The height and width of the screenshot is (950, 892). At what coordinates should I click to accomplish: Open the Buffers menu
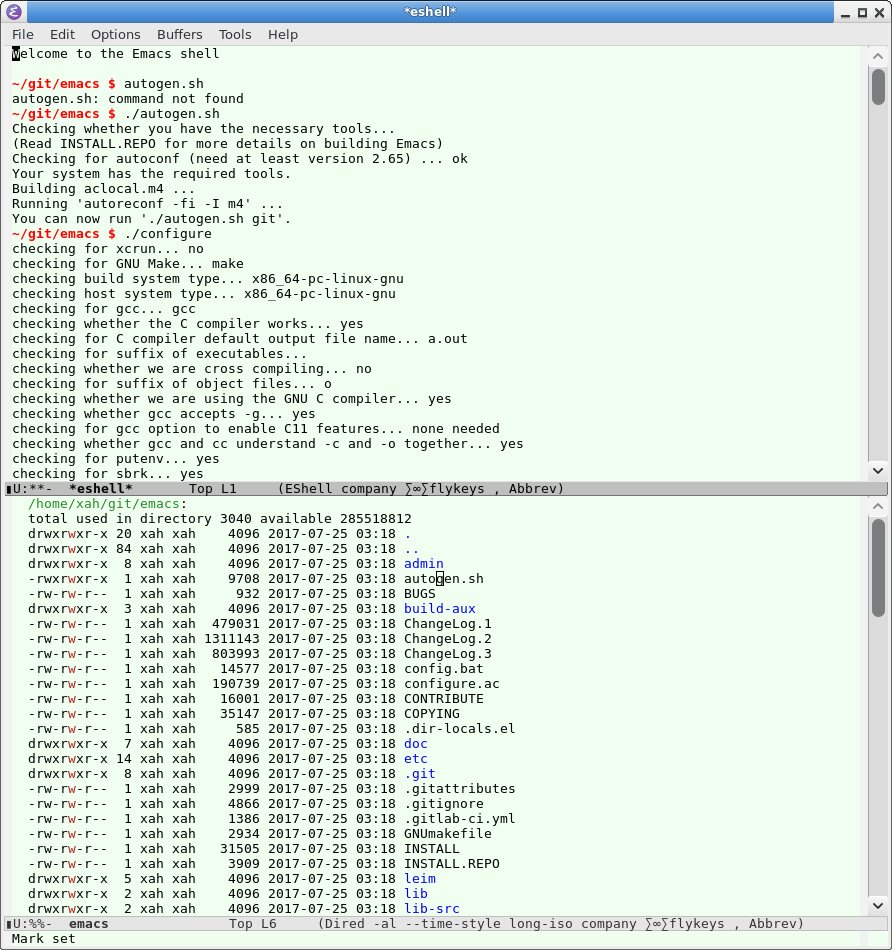[179, 35]
